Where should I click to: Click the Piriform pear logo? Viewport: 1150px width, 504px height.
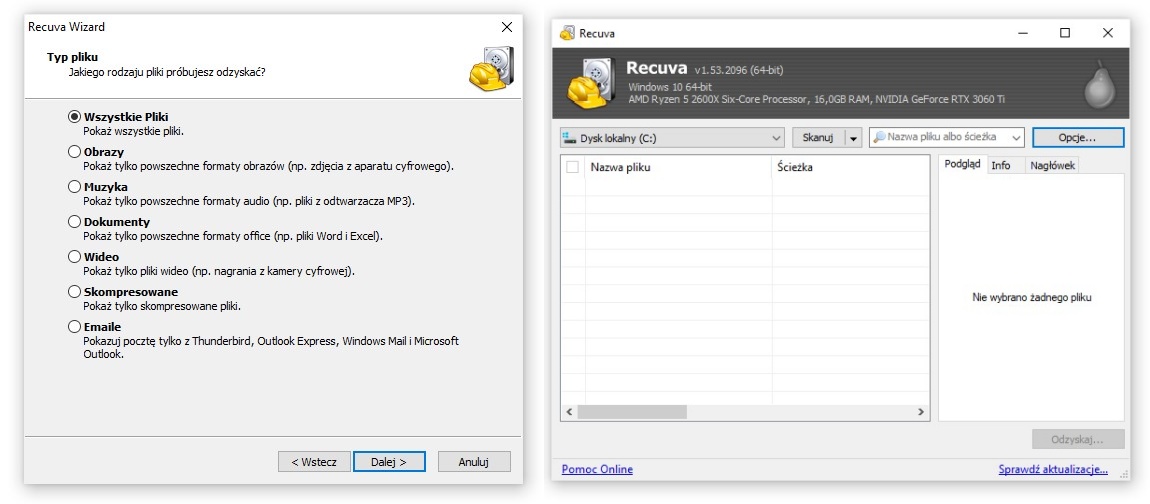tap(1099, 82)
